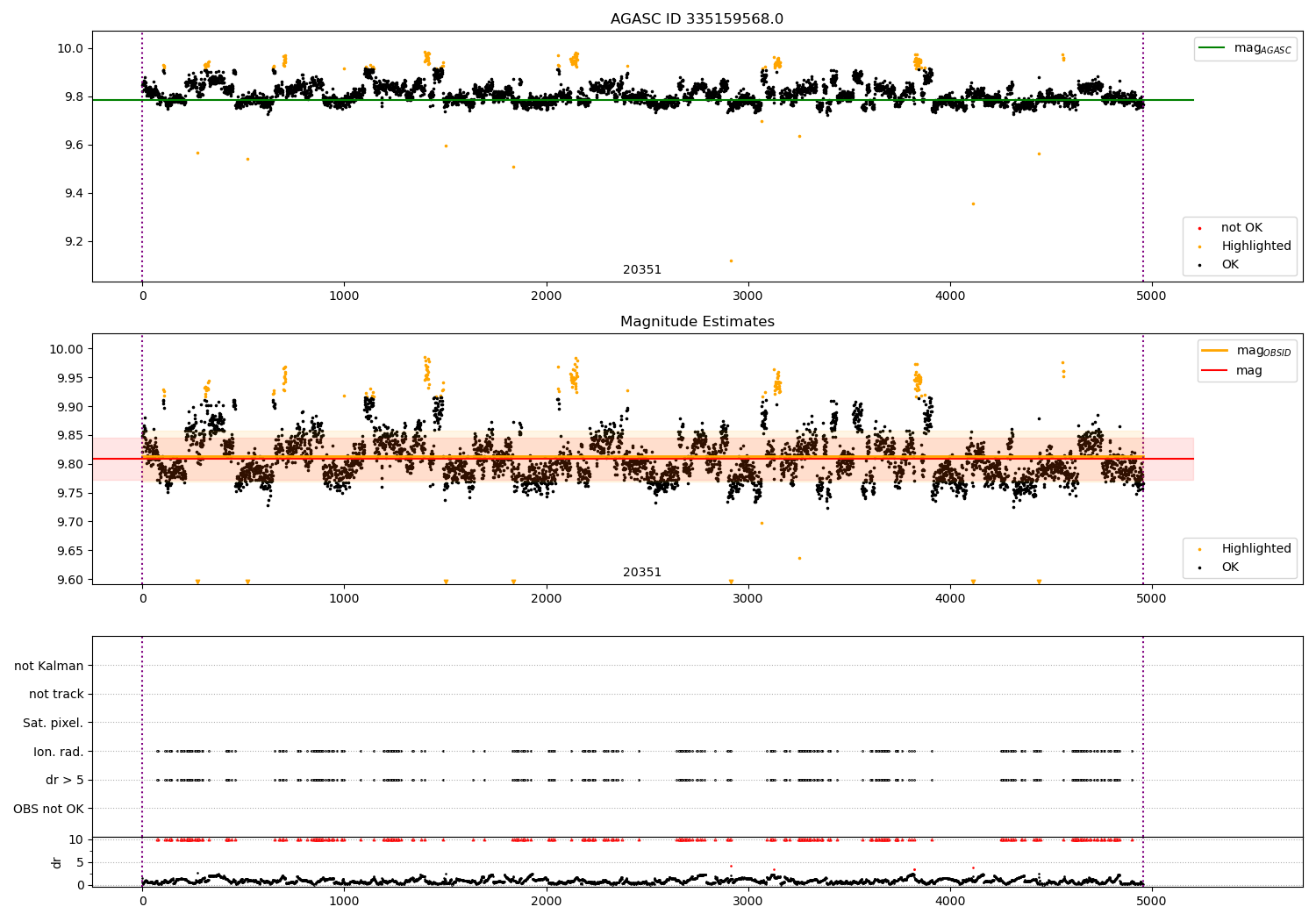Click the 9.70 y-tick label

pos(70,522)
